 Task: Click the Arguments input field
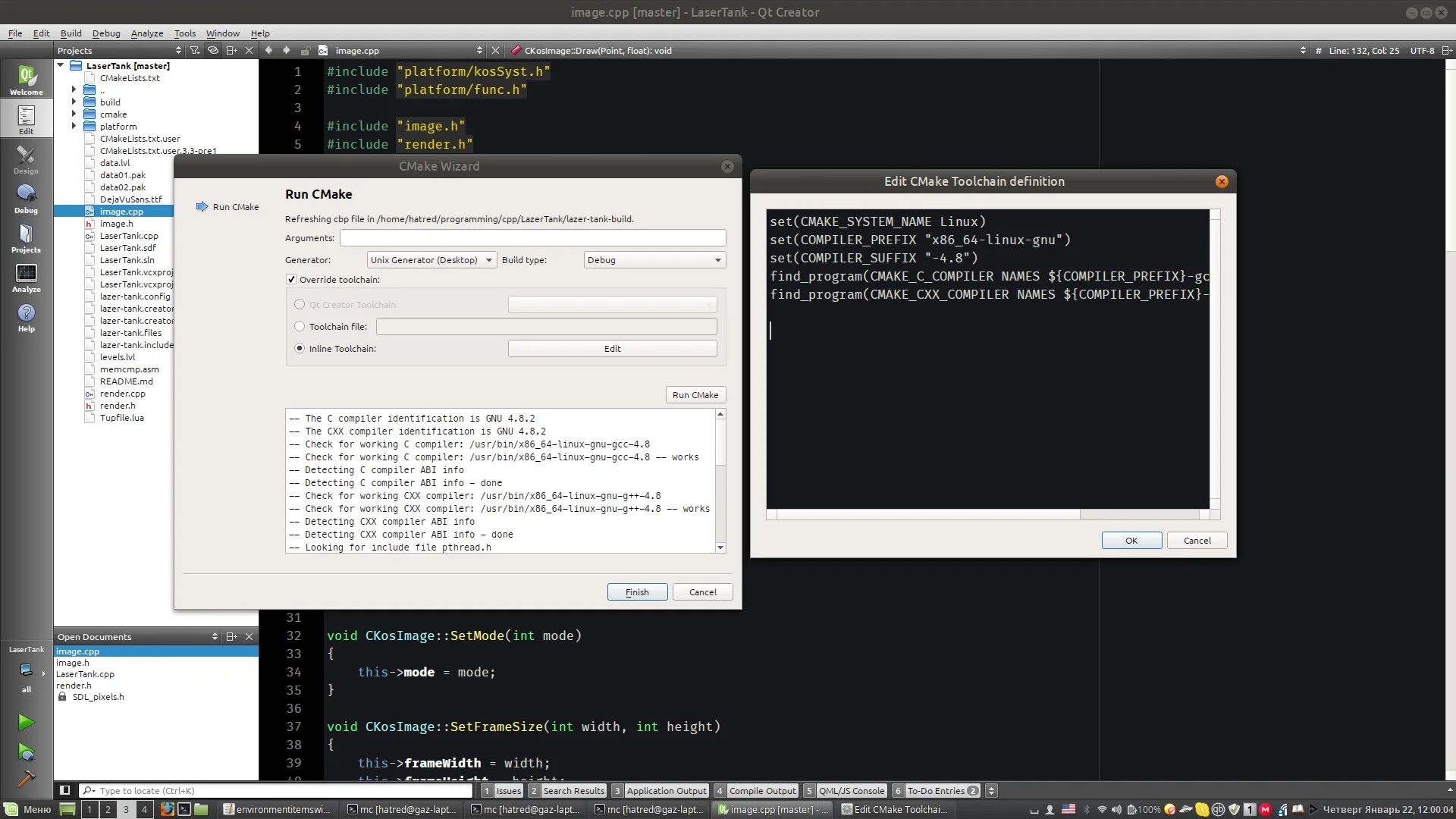(x=532, y=238)
